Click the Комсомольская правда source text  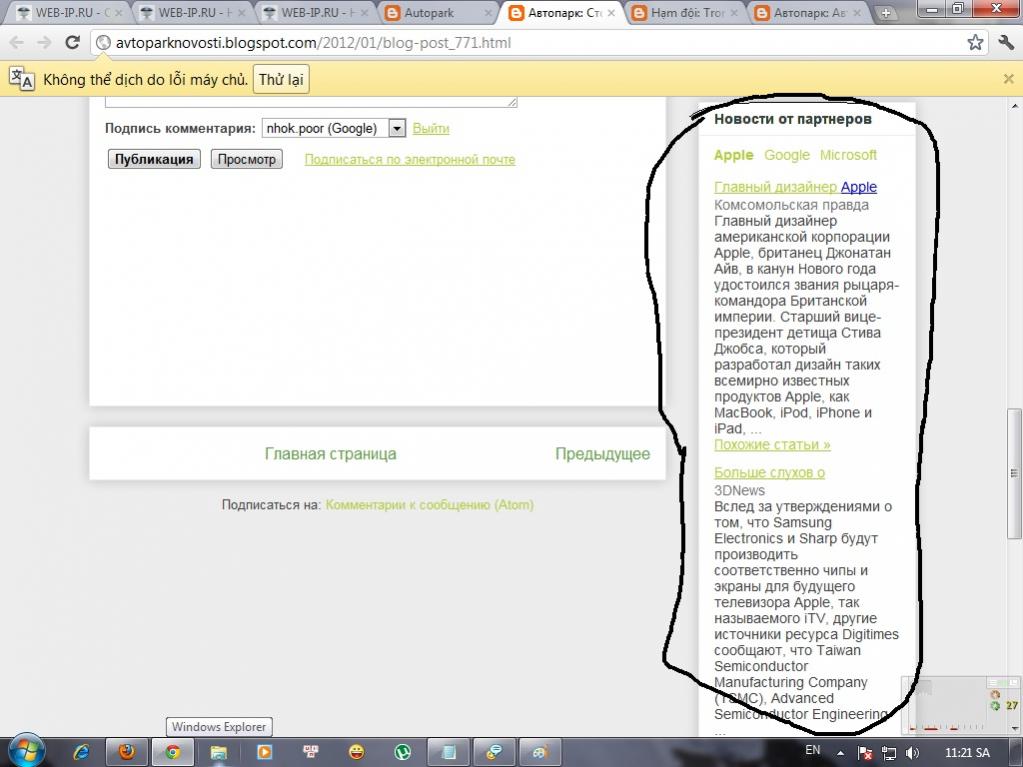click(791, 205)
